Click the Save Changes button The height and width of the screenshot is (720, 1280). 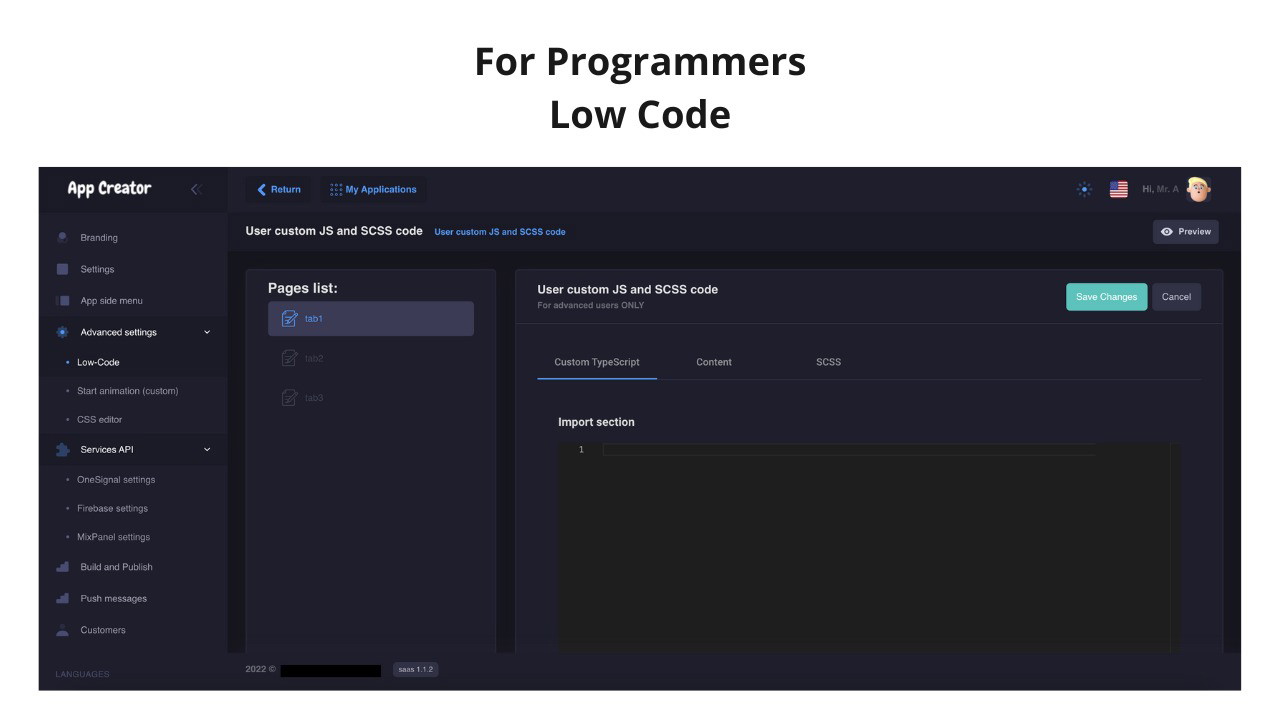click(1106, 297)
